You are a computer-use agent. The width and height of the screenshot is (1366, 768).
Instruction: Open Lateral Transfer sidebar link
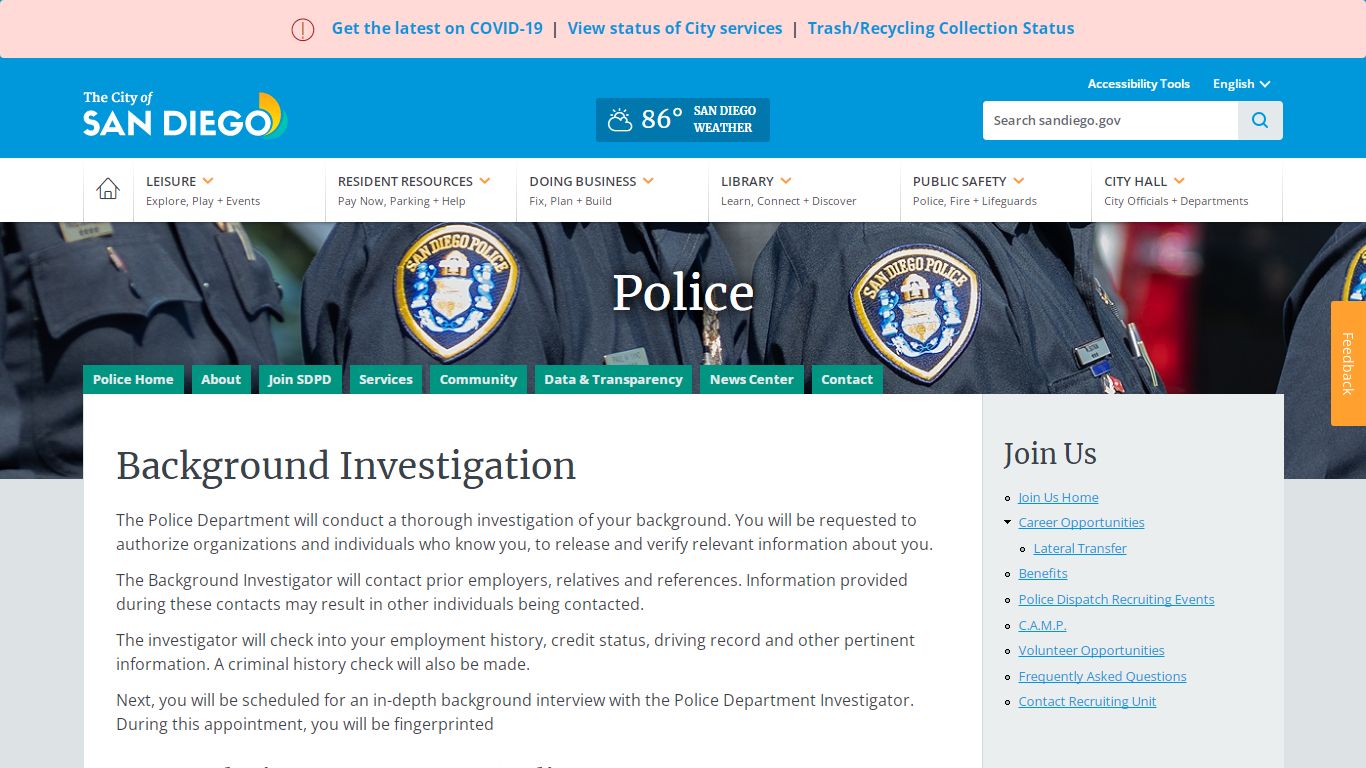pyautogui.click(x=1080, y=548)
